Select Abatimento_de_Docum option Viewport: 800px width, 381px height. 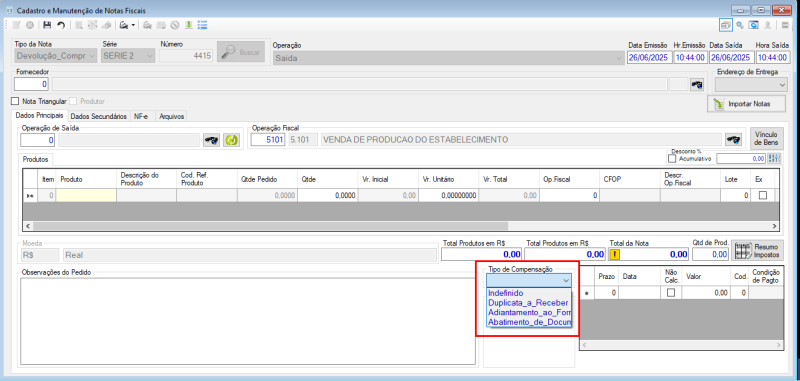(529, 322)
